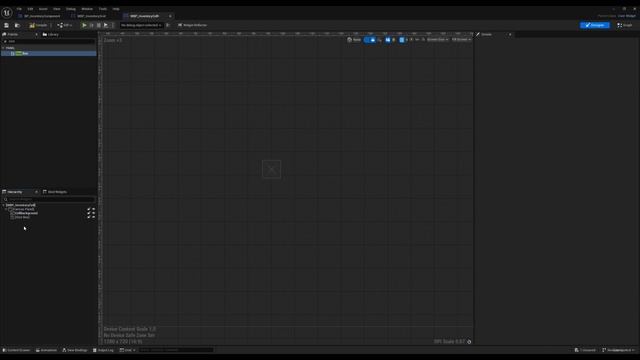Open the Animations drawer
Viewport: 640px width, 360px height.
pyautogui.click(x=46, y=350)
